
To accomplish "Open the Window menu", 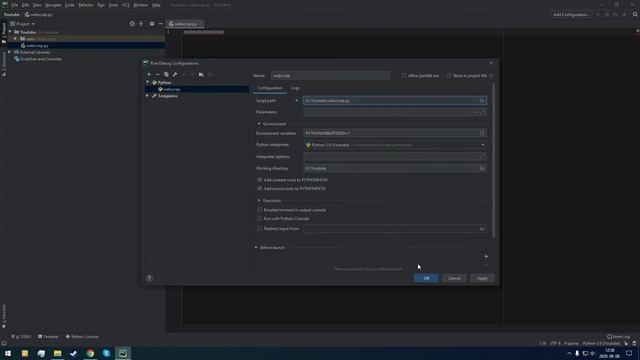I will pos(141,5).
